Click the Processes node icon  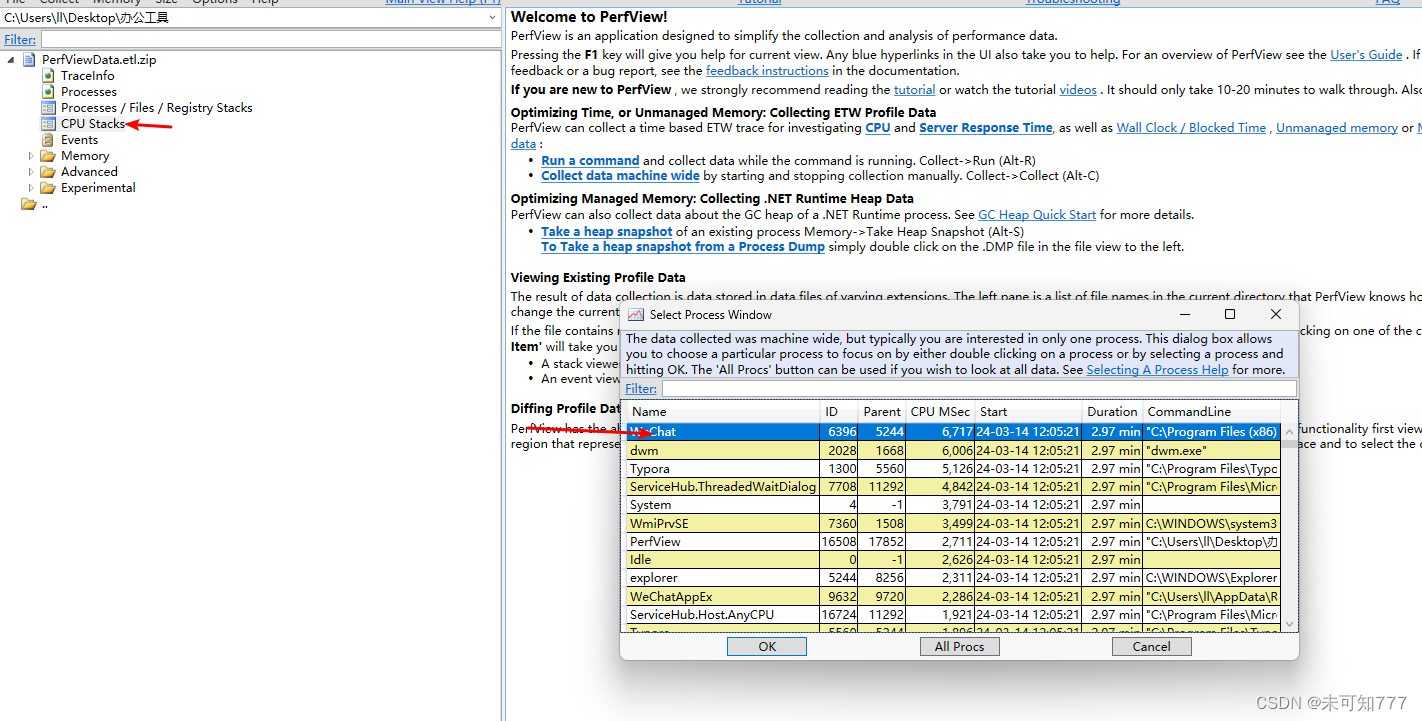[x=48, y=92]
